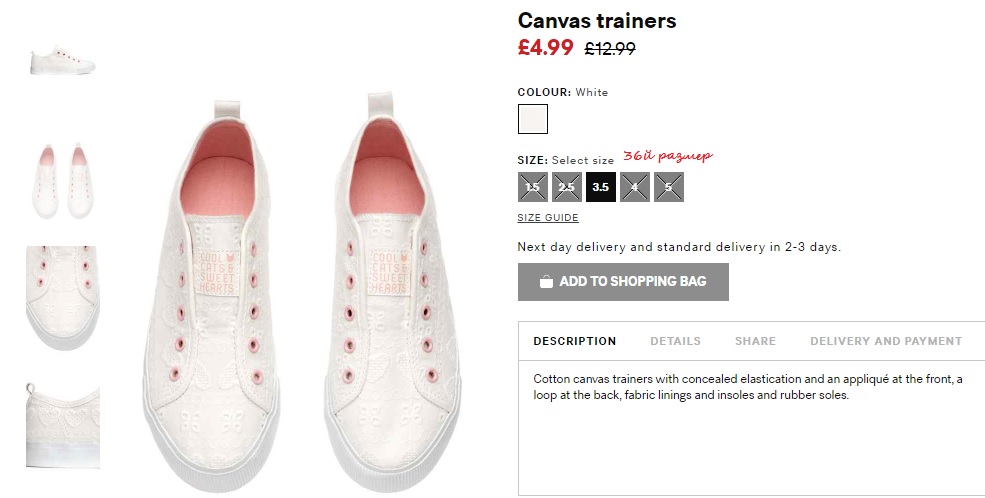The width and height of the screenshot is (985, 498).
Task: Click the shopping bag icon on button
Action: 546,282
